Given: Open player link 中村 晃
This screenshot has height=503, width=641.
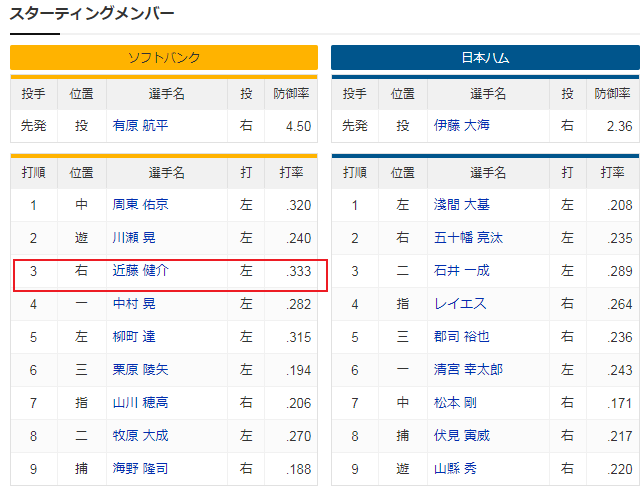Looking at the screenshot, I should 134,304.
